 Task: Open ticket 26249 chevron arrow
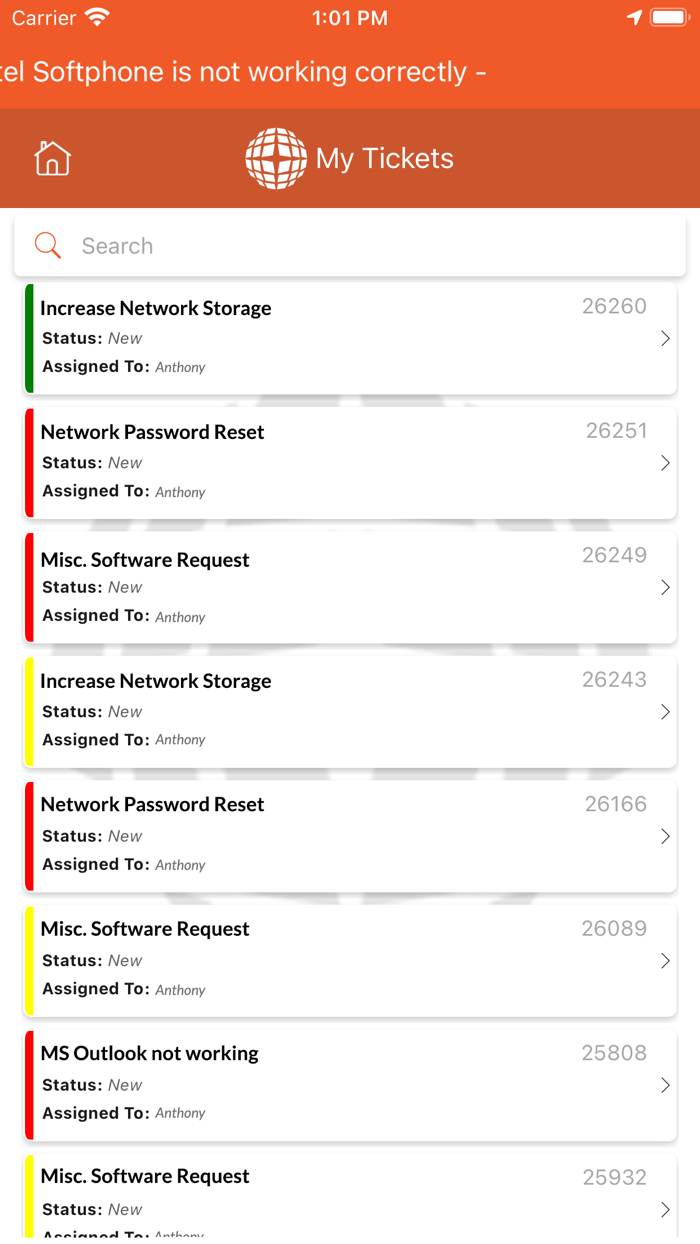pos(665,588)
